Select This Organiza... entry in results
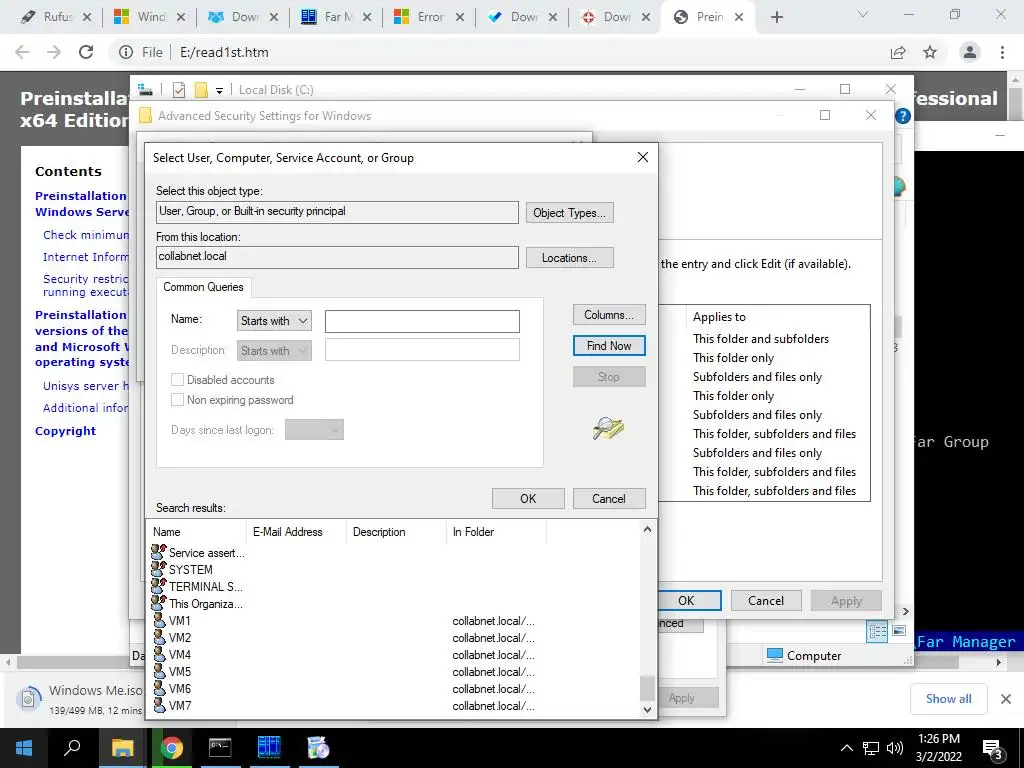1024x768 pixels. point(206,603)
